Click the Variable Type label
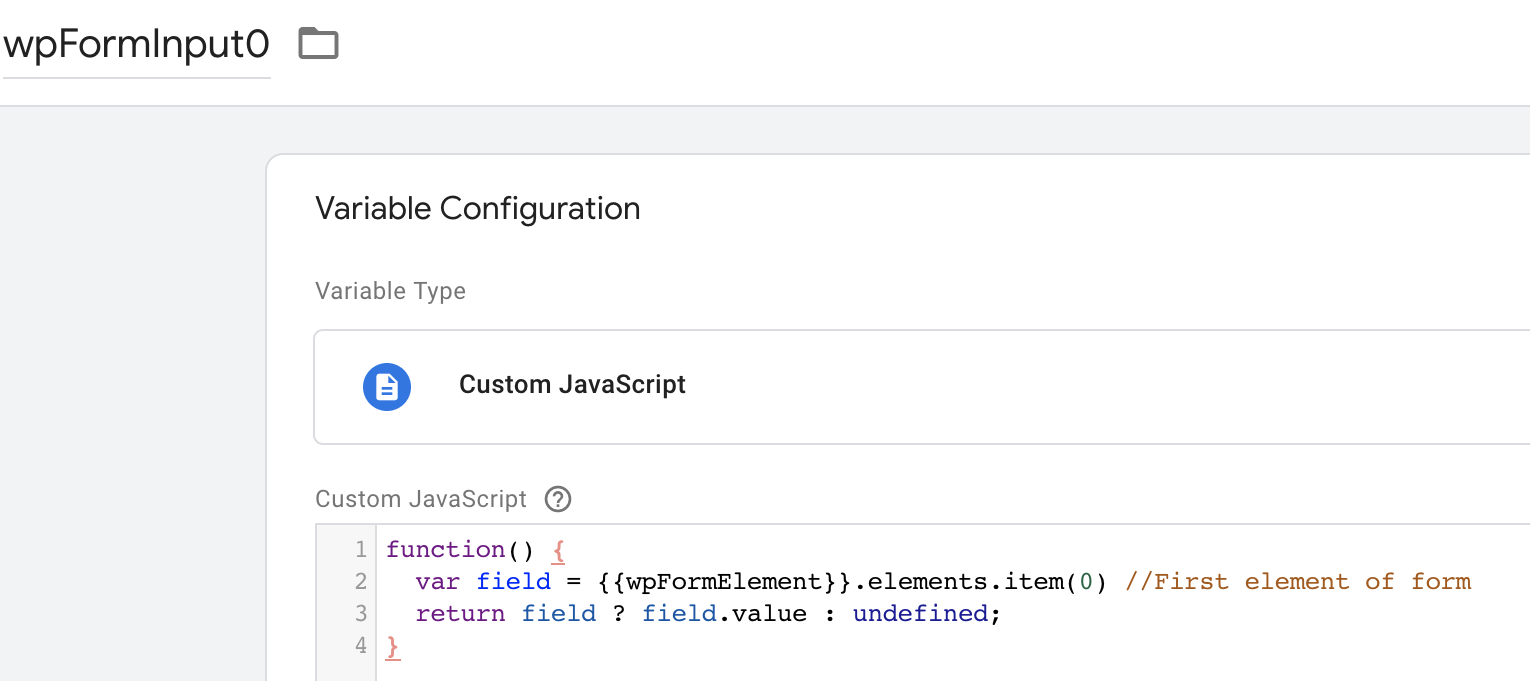1530x681 pixels. [x=390, y=291]
